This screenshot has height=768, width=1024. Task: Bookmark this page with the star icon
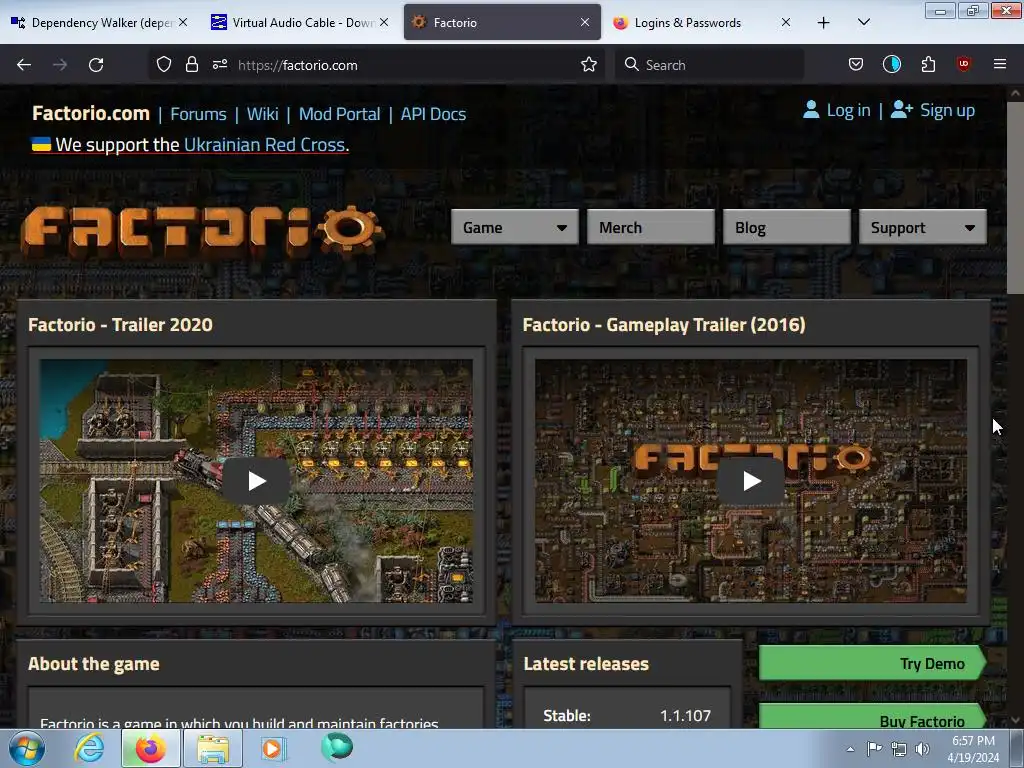pyautogui.click(x=588, y=65)
